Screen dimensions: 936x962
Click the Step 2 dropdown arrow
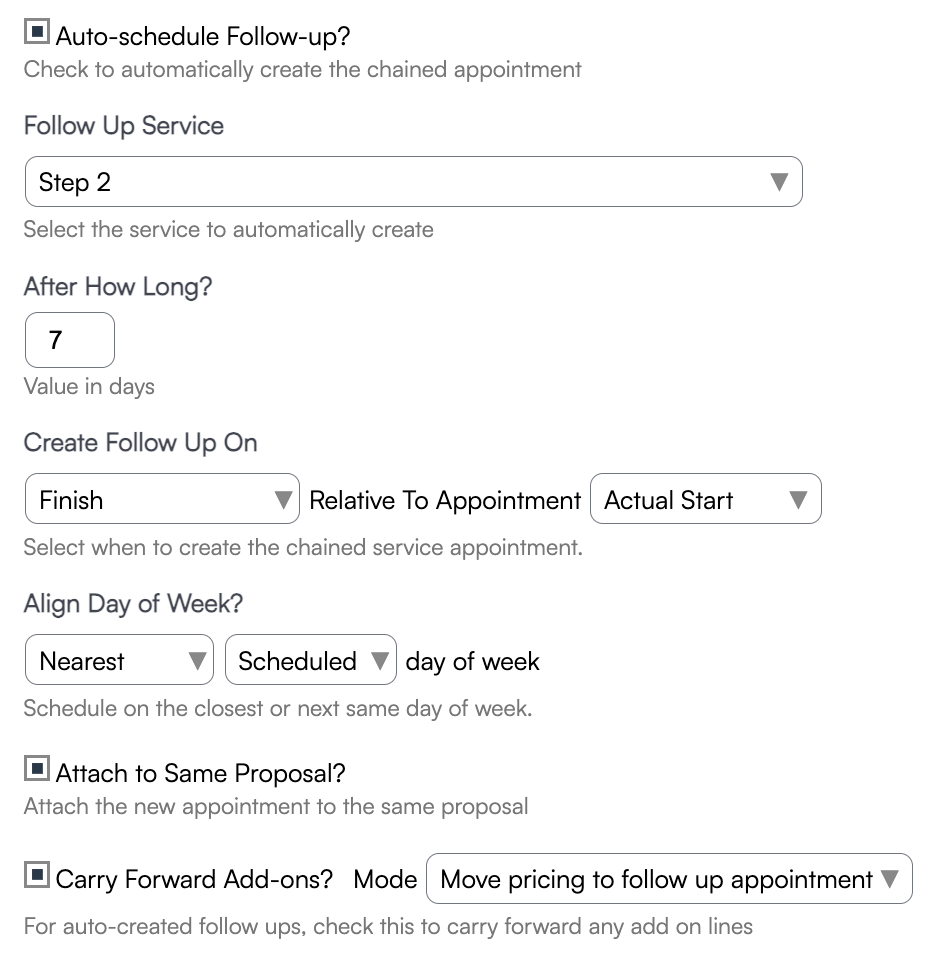click(779, 182)
